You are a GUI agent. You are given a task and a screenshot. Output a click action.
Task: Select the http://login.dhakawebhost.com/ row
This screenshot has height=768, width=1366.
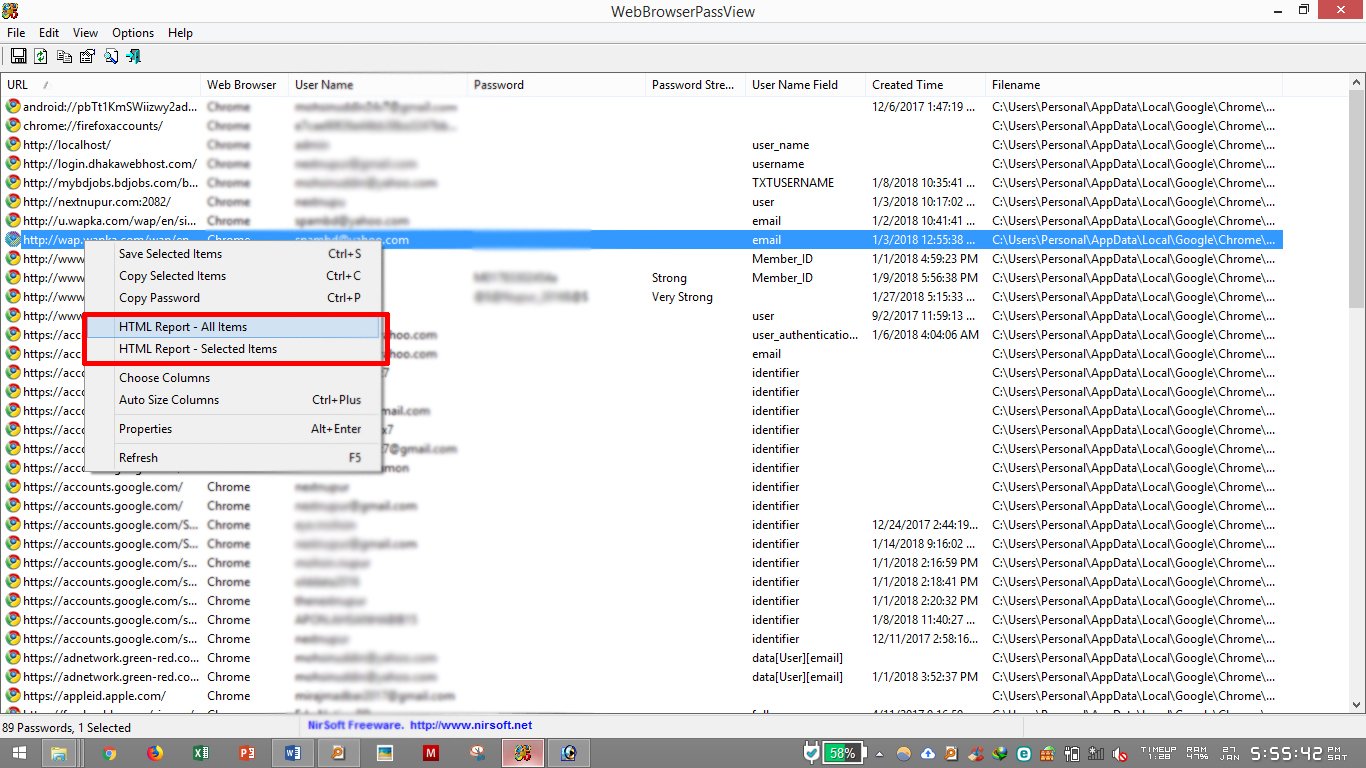click(642, 164)
